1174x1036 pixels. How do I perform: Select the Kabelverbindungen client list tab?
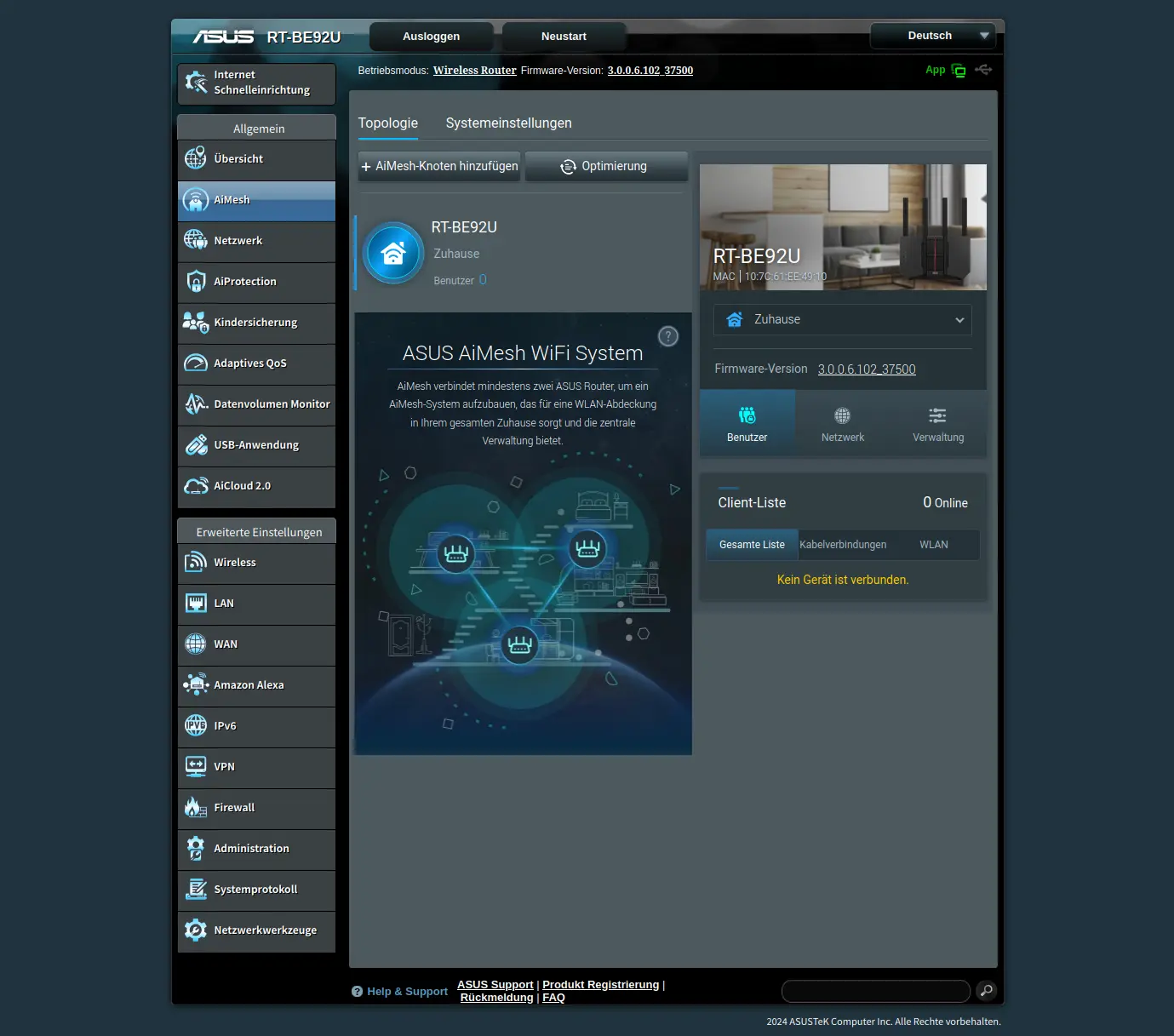(x=843, y=545)
